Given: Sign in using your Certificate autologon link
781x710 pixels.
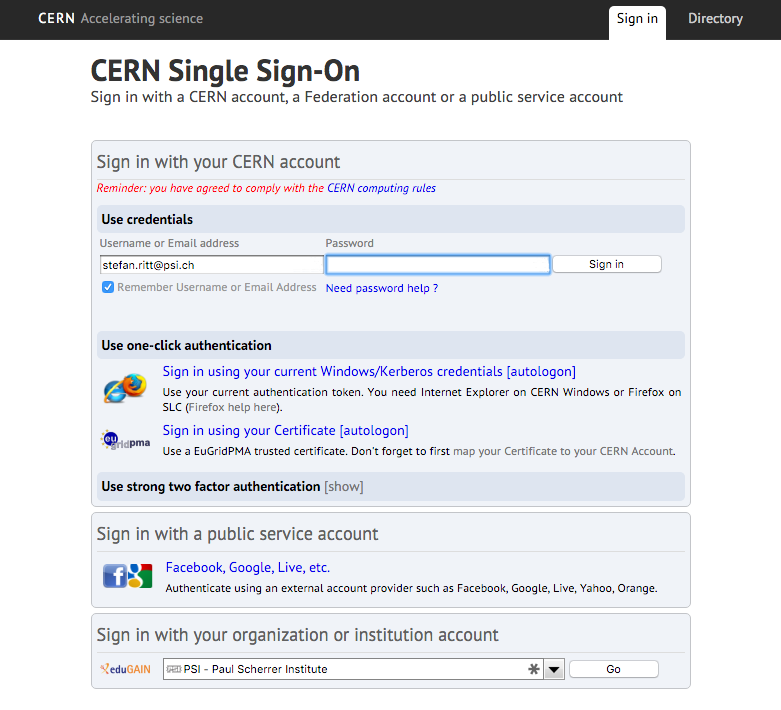Looking at the screenshot, I should 285,430.
